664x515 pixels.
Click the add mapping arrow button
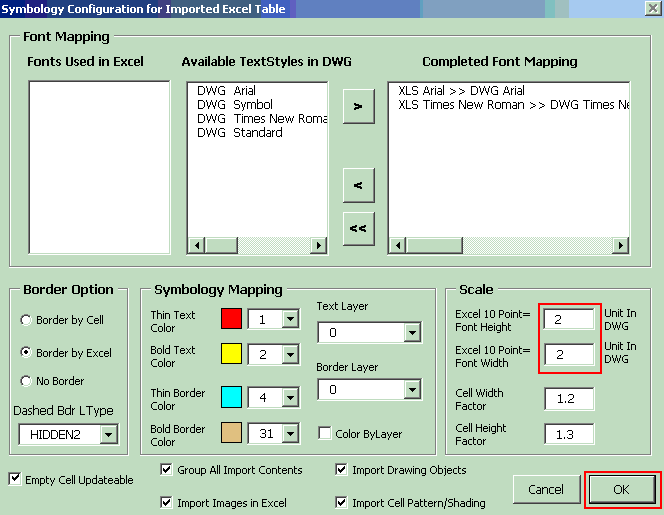(x=358, y=106)
